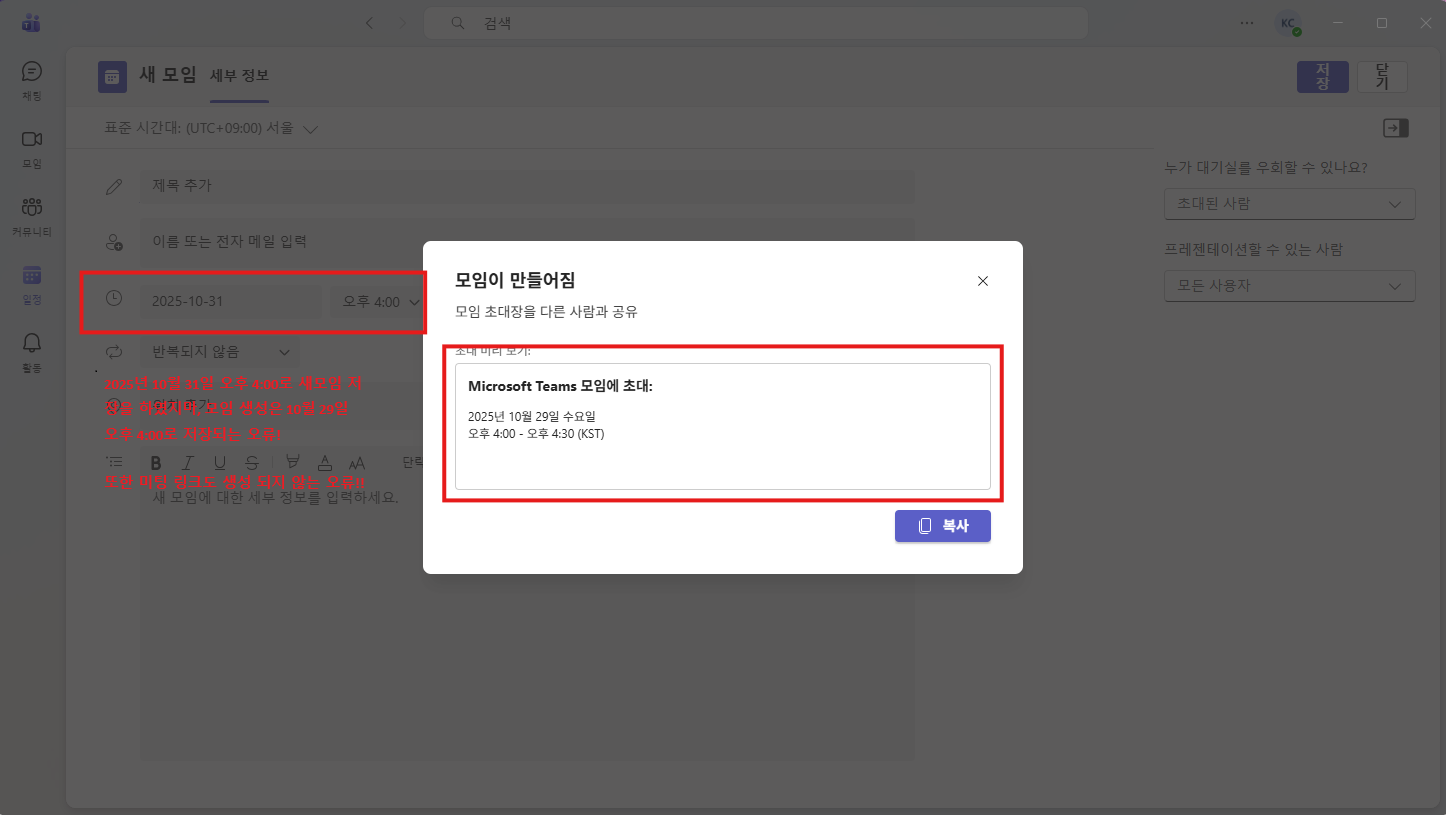This screenshot has width=1446, height=815.
Task: Open the 오후 4:00 start time dropdown
Action: [x=379, y=302]
